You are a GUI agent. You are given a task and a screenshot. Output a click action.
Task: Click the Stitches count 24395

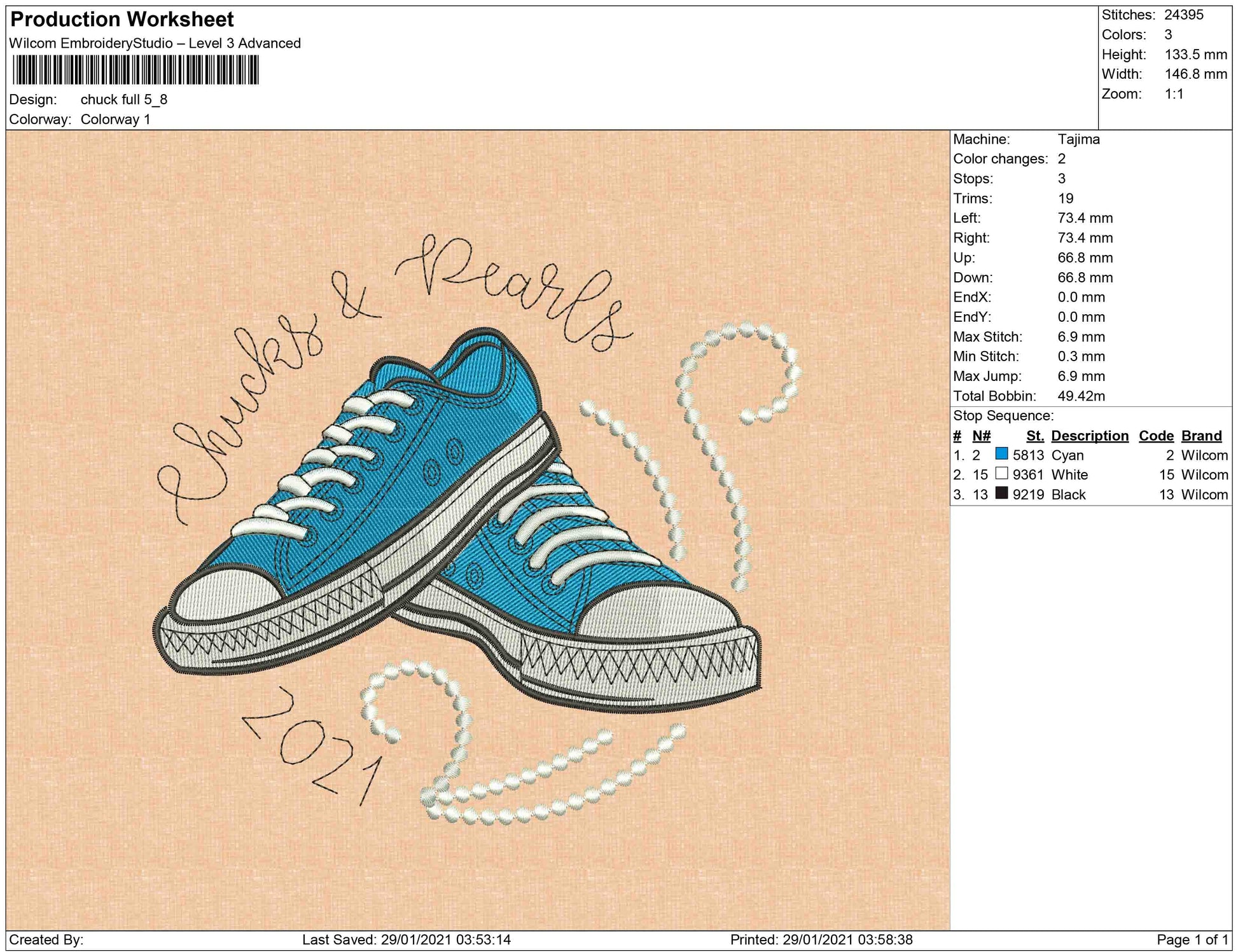[1183, 15]
